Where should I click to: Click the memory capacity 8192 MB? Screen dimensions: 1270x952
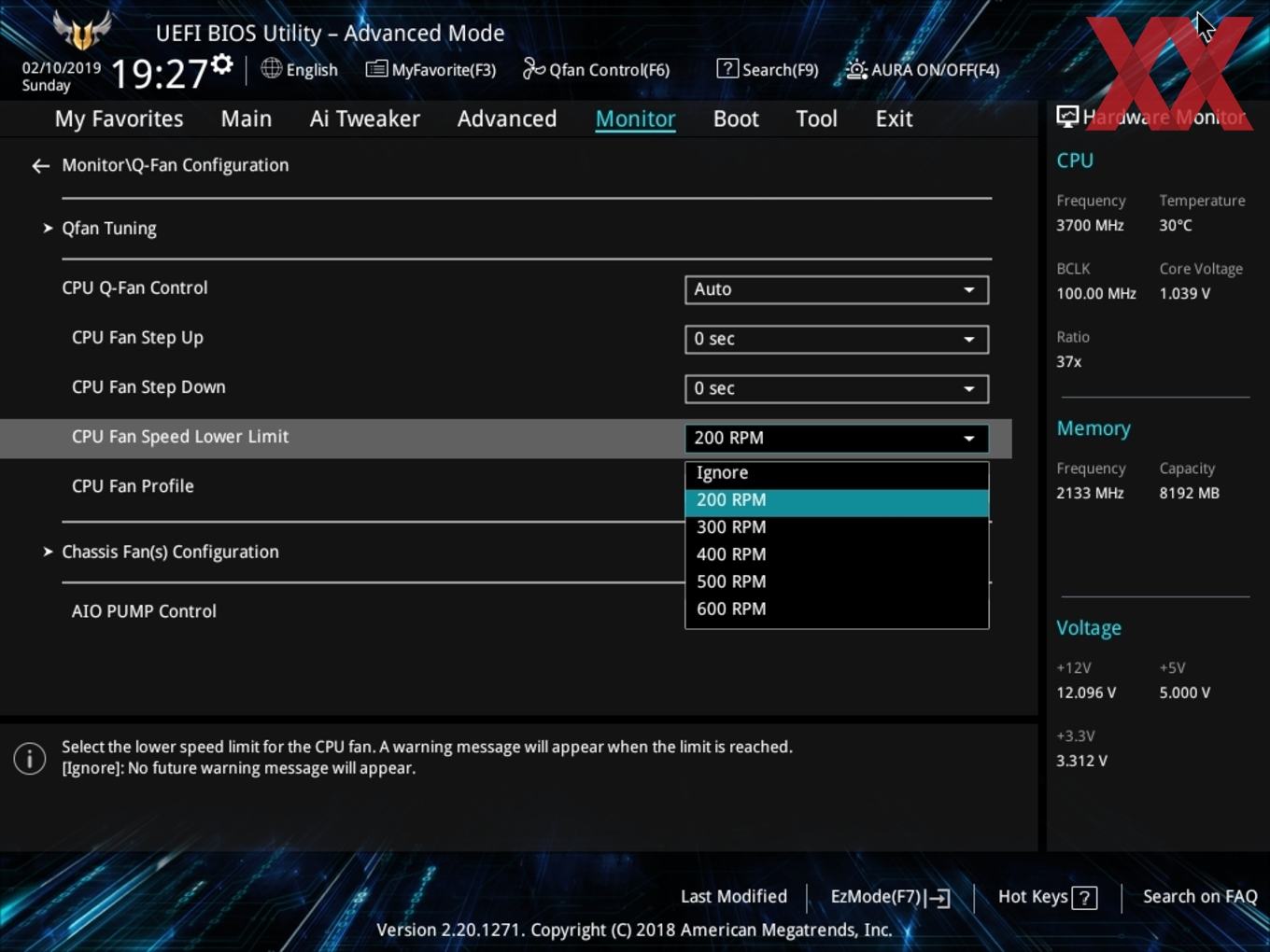click(x=1189, y=494)
